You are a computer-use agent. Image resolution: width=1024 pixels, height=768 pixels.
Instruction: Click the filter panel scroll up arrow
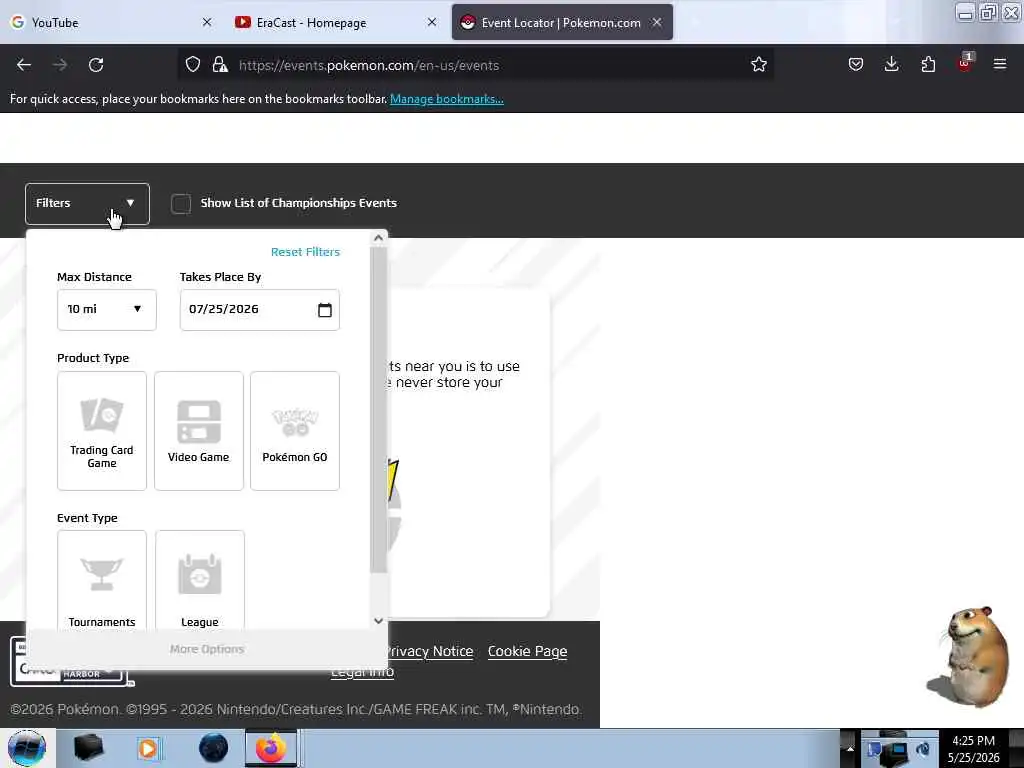click(378, 238)
